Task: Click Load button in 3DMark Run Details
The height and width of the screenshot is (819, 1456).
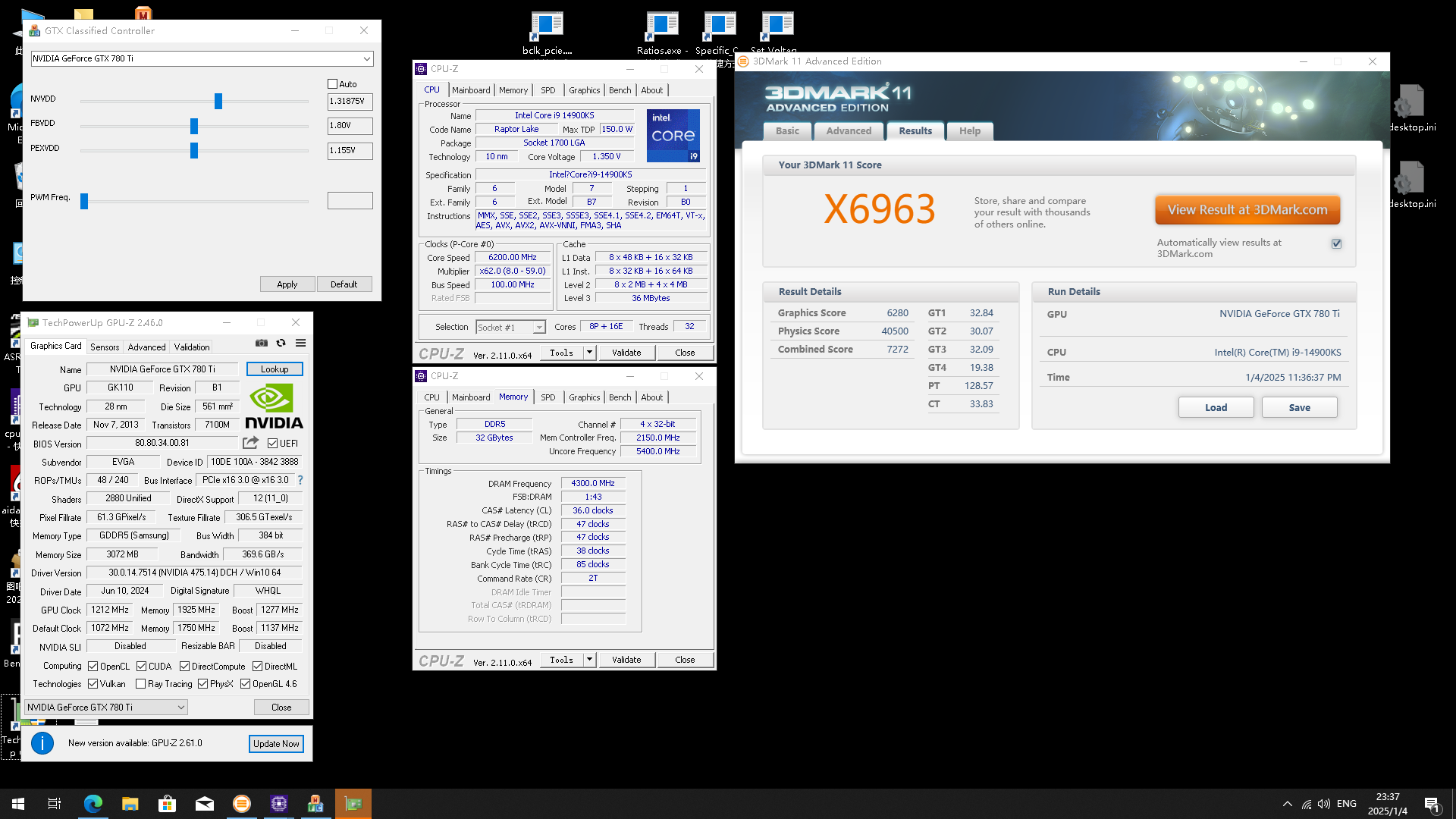Action: pyautogui.click(x=1216, y=408)
